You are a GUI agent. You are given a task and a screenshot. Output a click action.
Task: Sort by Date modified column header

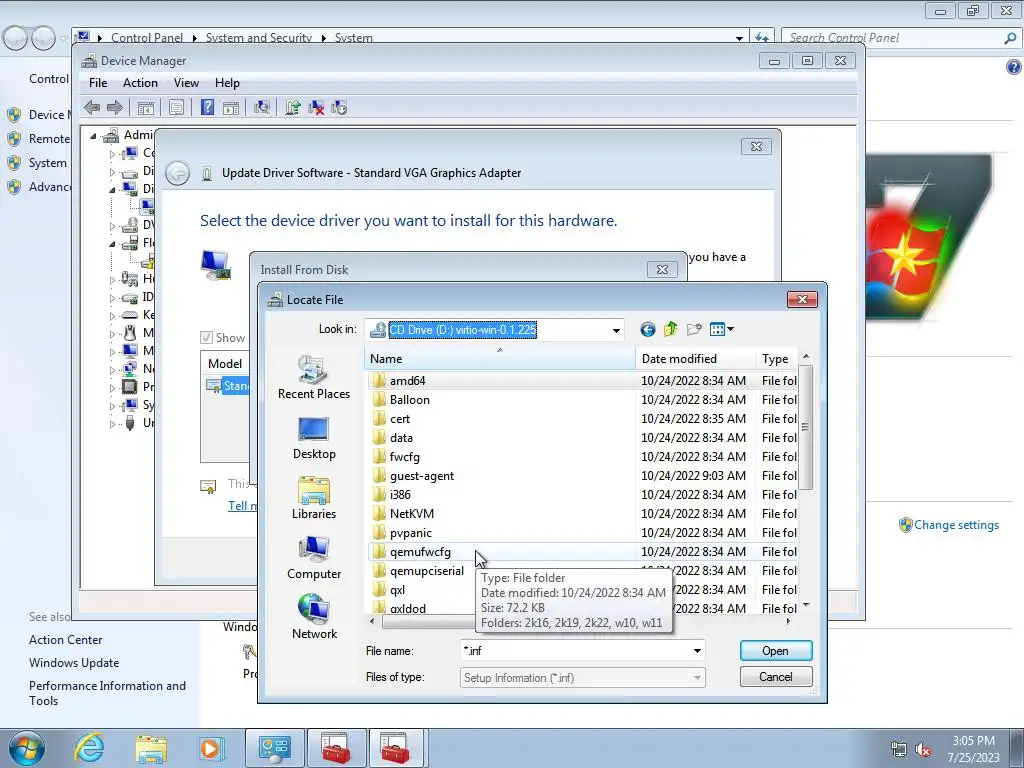click(x=696, y=359)
